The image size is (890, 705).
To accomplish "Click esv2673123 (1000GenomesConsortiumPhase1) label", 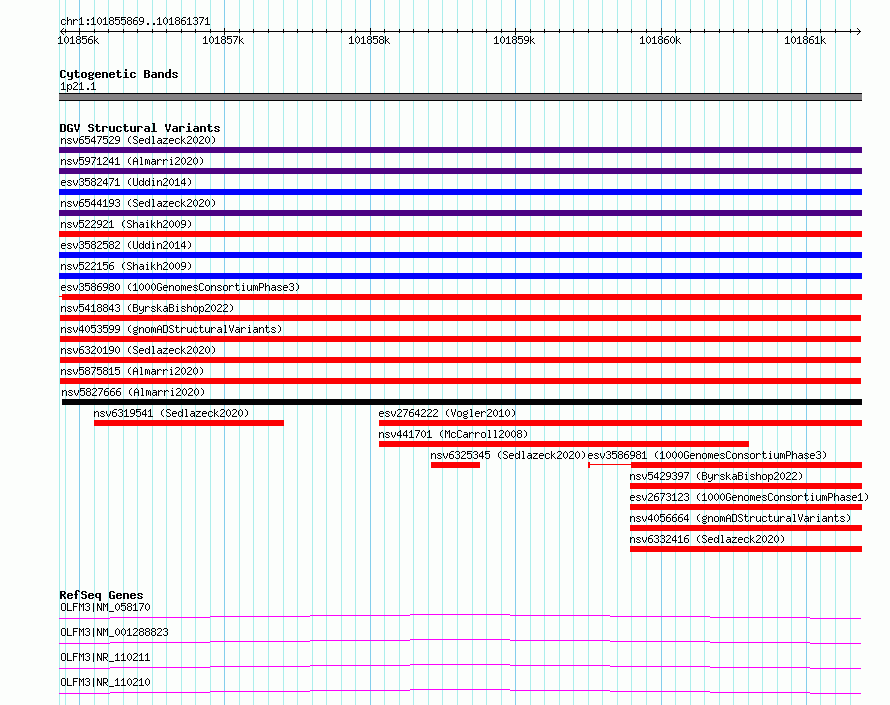I will pos(749,497).
